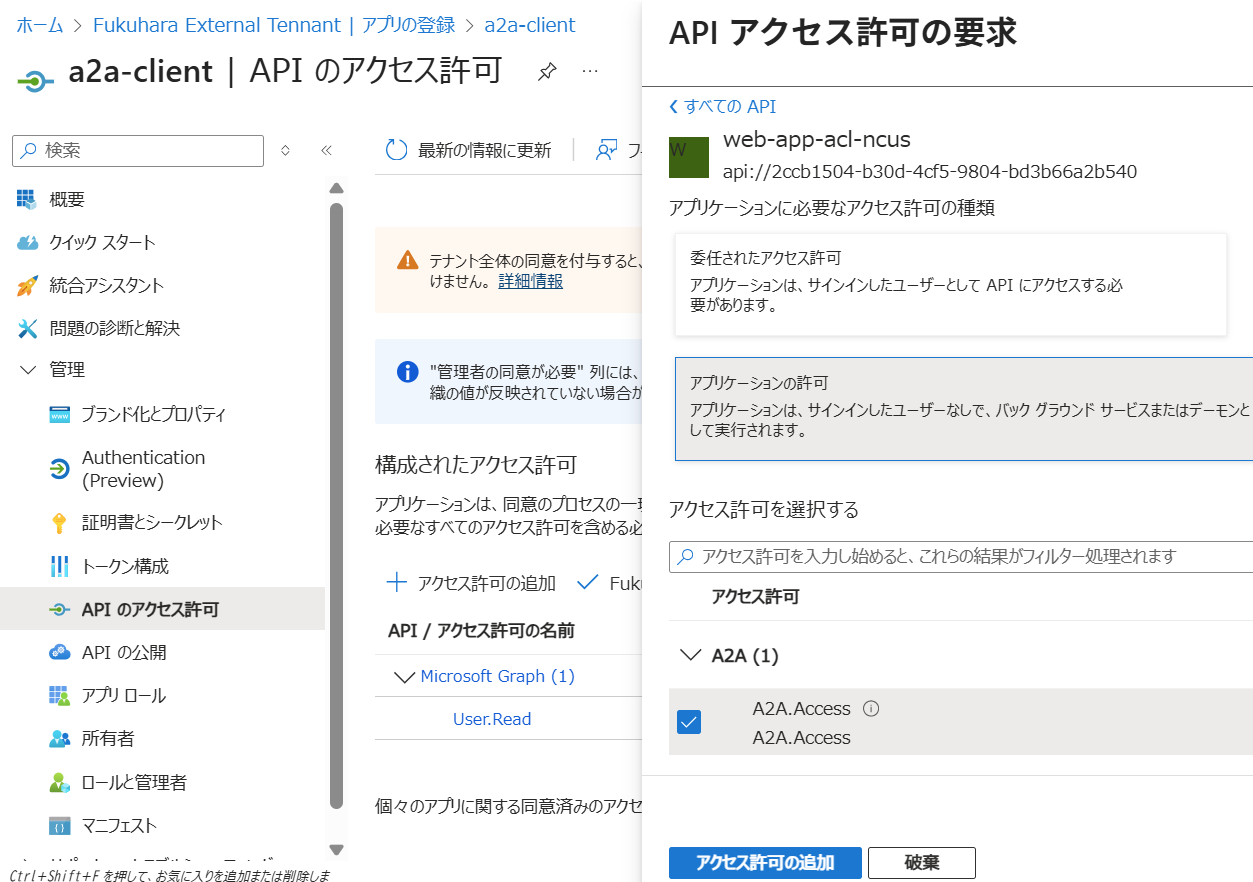Screen dimensions: 1253x882
Task: Click the トークン構成 bars icon
Action: pyautogui.click(x=59, y=566)
